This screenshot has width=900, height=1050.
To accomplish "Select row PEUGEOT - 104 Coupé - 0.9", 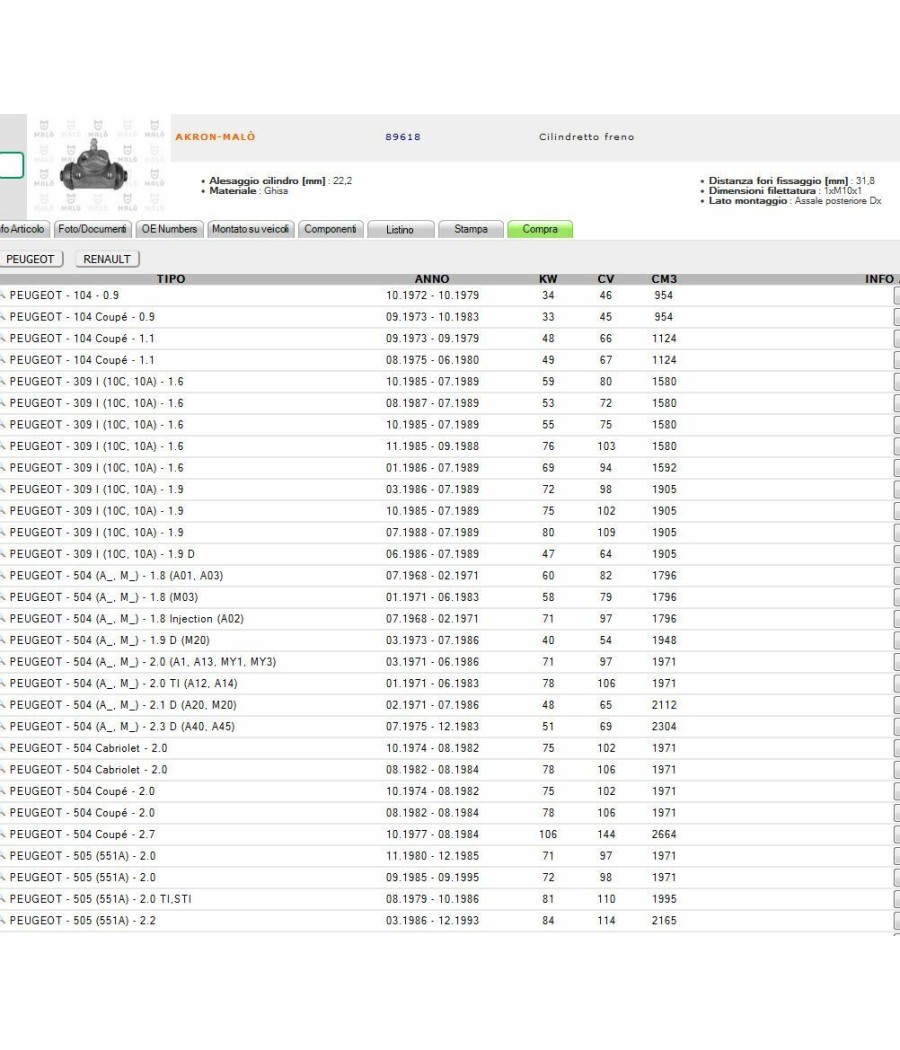I will 450,317.
